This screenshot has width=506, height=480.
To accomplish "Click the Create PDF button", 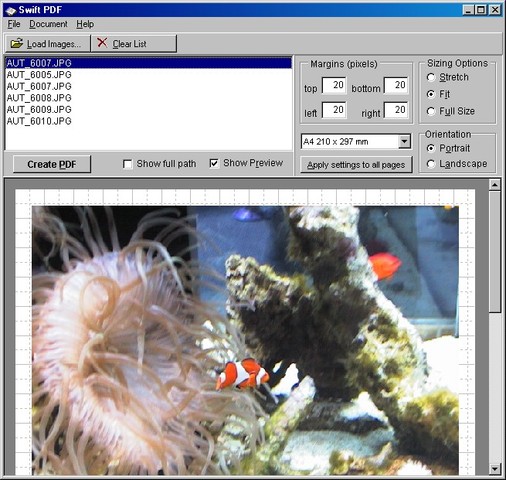I will (x=52, y=164).
